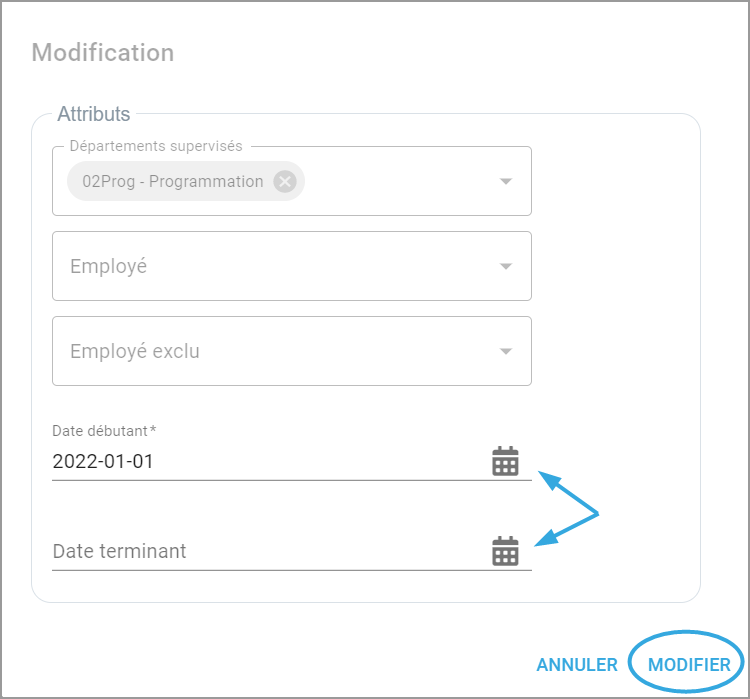Click the Modification dialog title
750x699 pixels.
click(103, 53)
